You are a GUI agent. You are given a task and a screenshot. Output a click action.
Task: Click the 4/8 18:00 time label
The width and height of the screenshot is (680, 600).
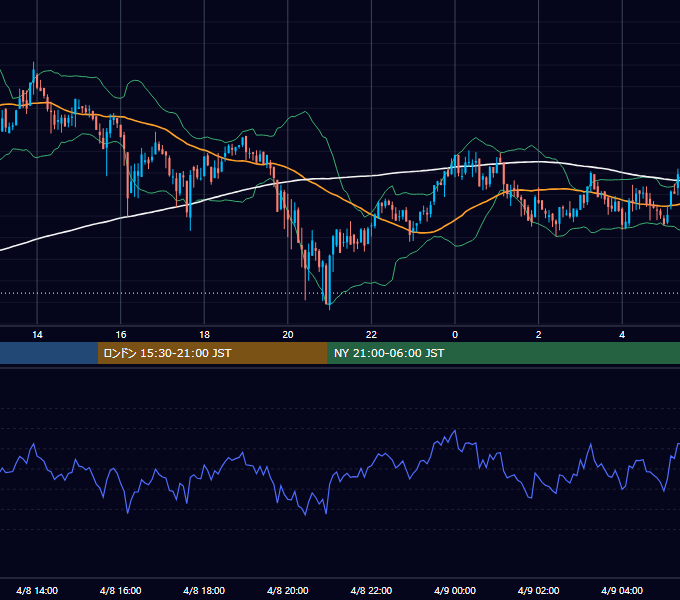(204, 591)
